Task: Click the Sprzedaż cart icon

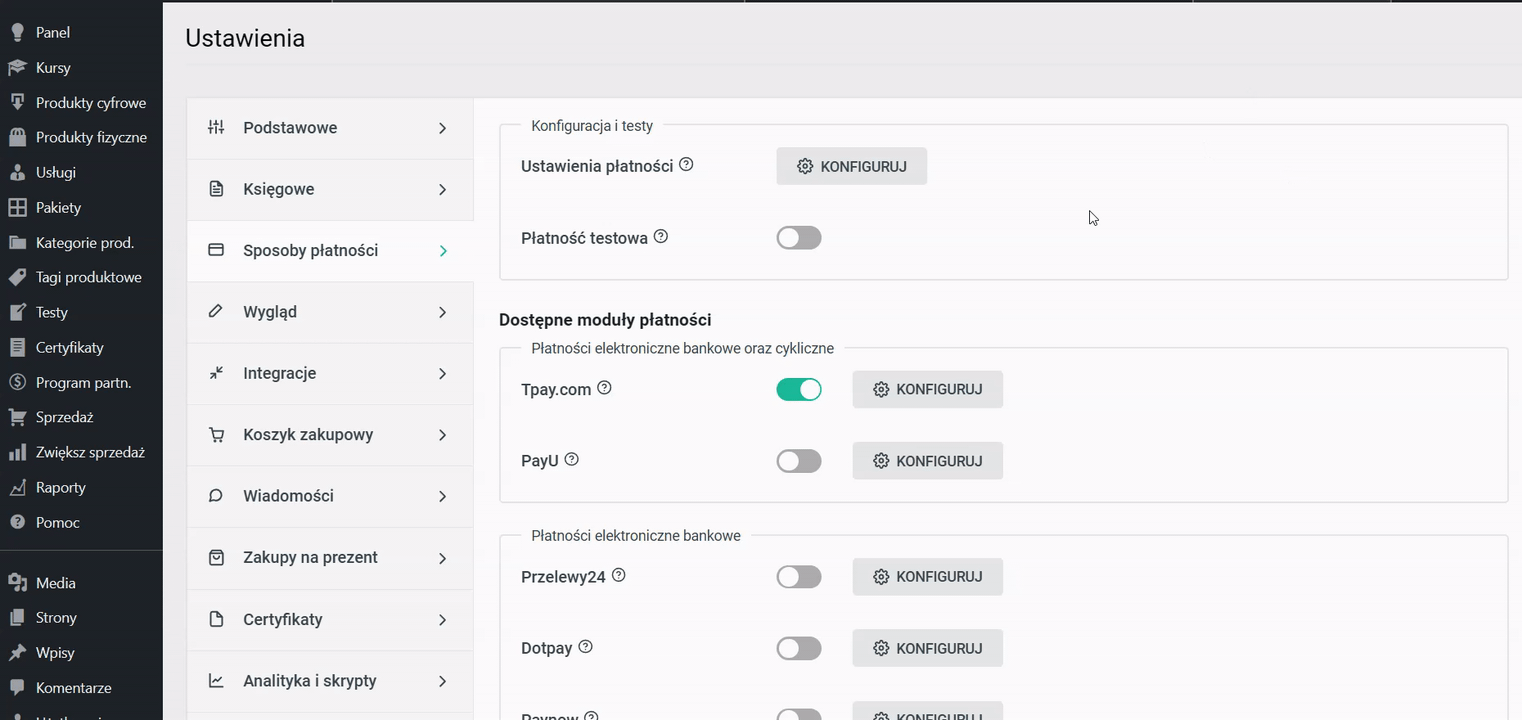Action: [17, 417]
